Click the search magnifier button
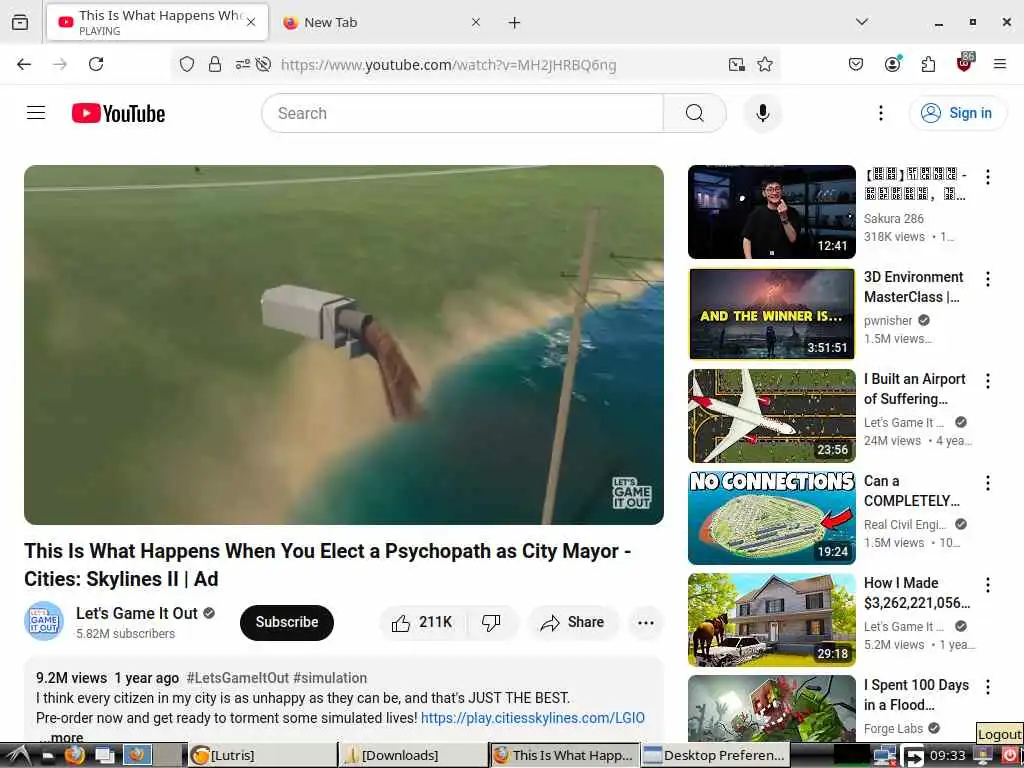This screenshot has width=1024, height=768. (694, 113)
